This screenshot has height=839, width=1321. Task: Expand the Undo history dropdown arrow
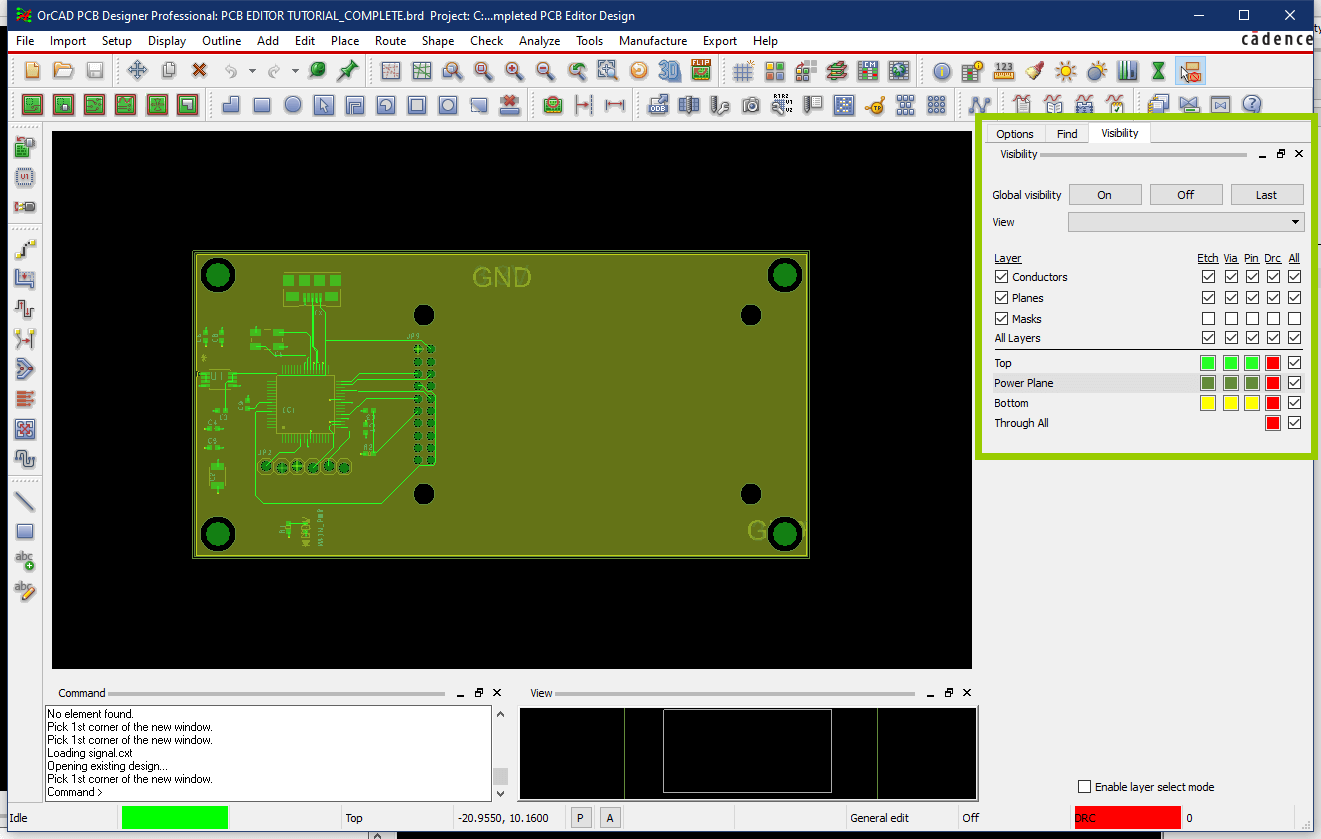click(252, 71)
